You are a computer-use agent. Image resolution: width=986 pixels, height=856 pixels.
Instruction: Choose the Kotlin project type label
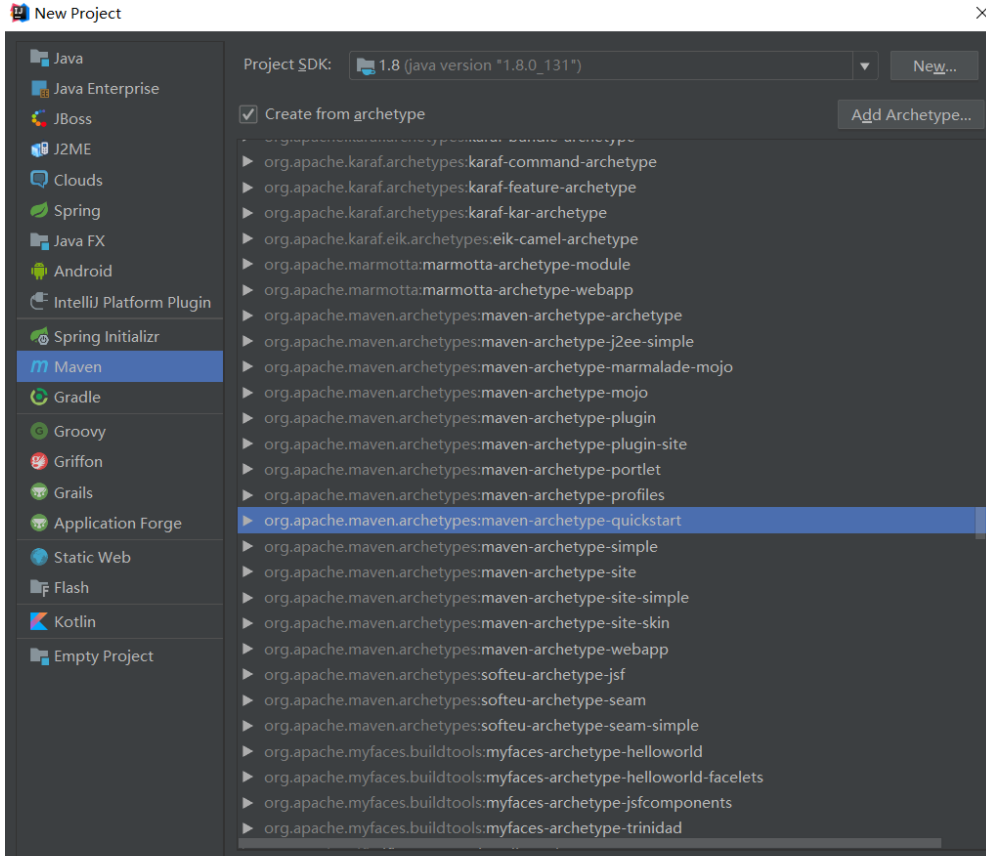point(75,621)
